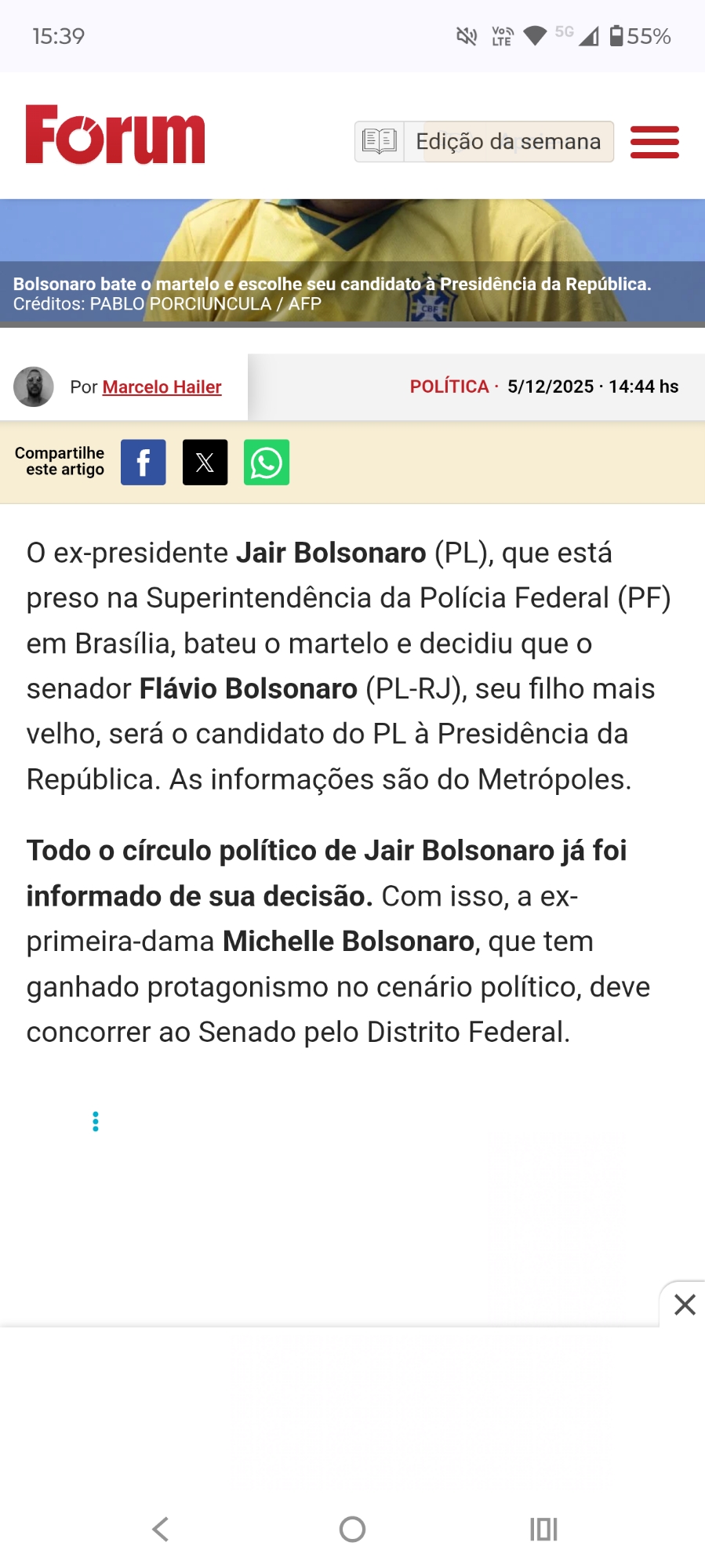Tap the three-dot ad options icon
The image size is (705, 1568).
96,1121
